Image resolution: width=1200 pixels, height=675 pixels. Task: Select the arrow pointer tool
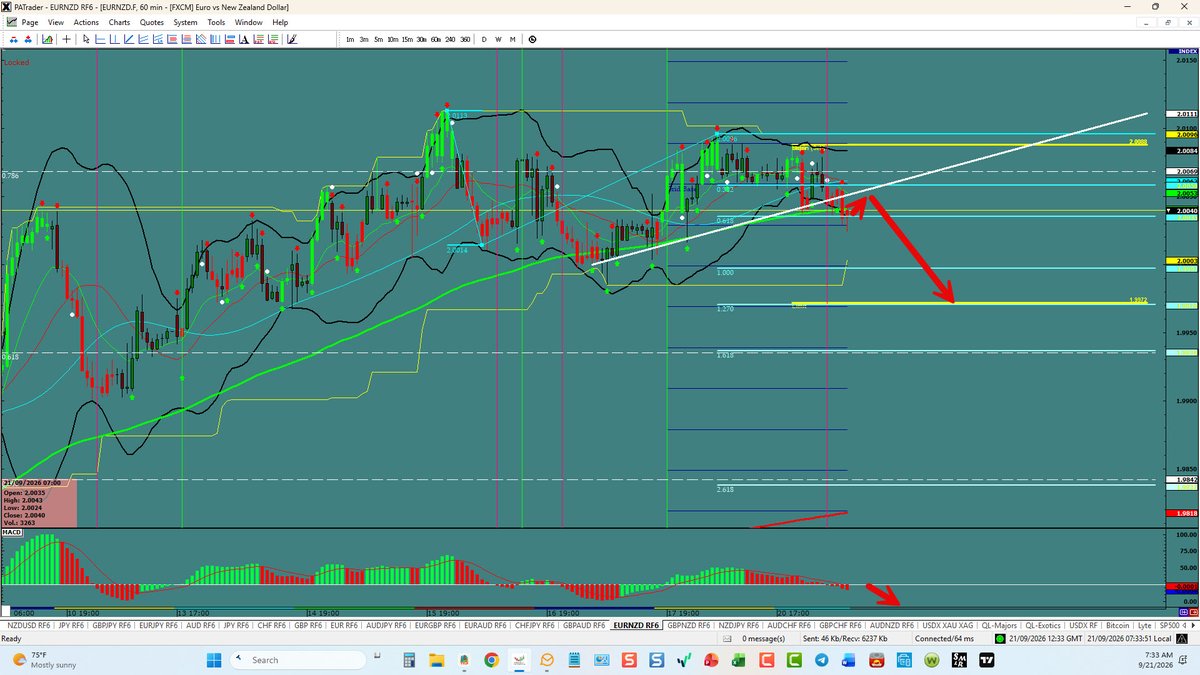[x=86, y=39]
